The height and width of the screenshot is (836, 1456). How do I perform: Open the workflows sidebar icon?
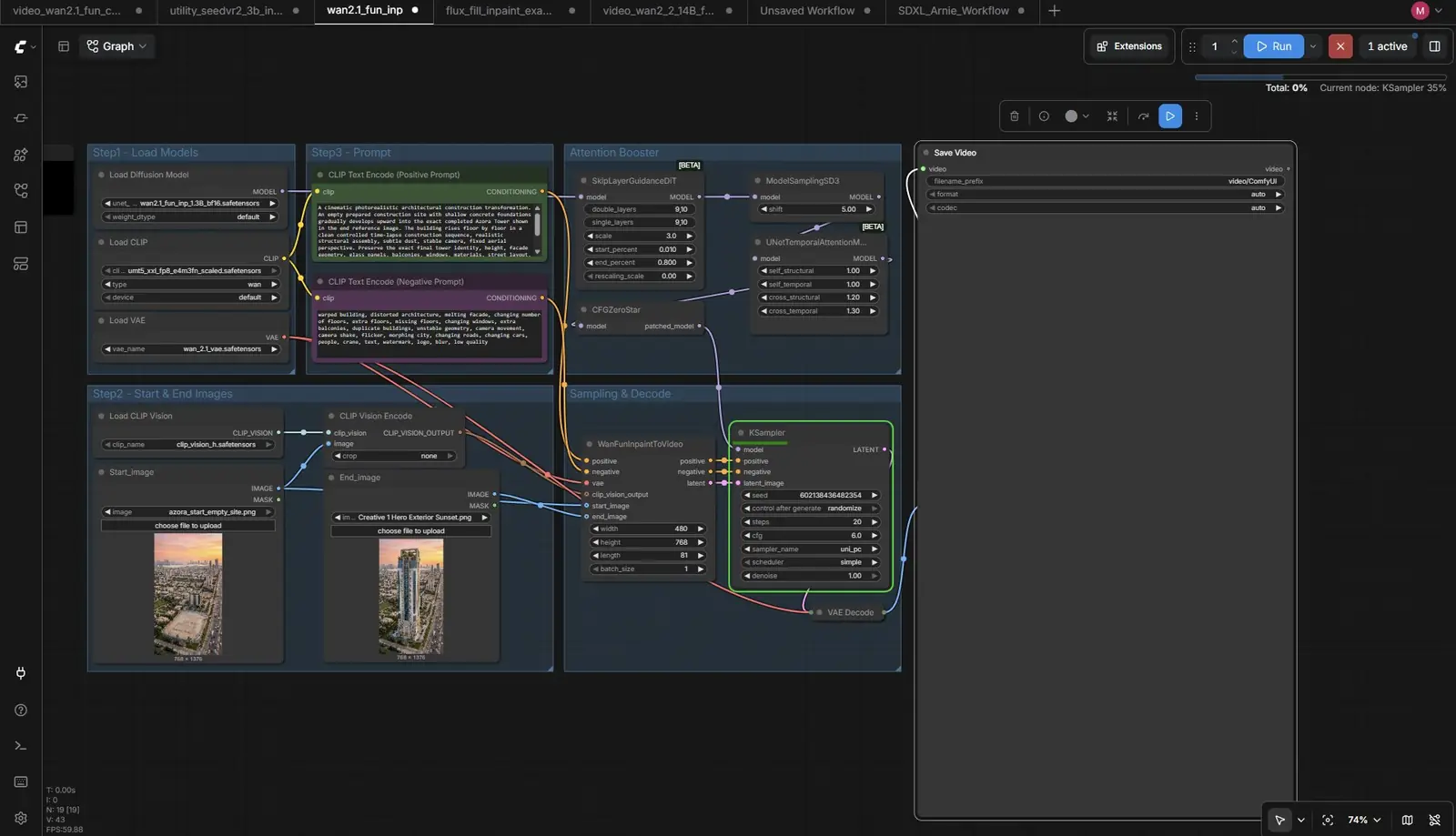21,191
